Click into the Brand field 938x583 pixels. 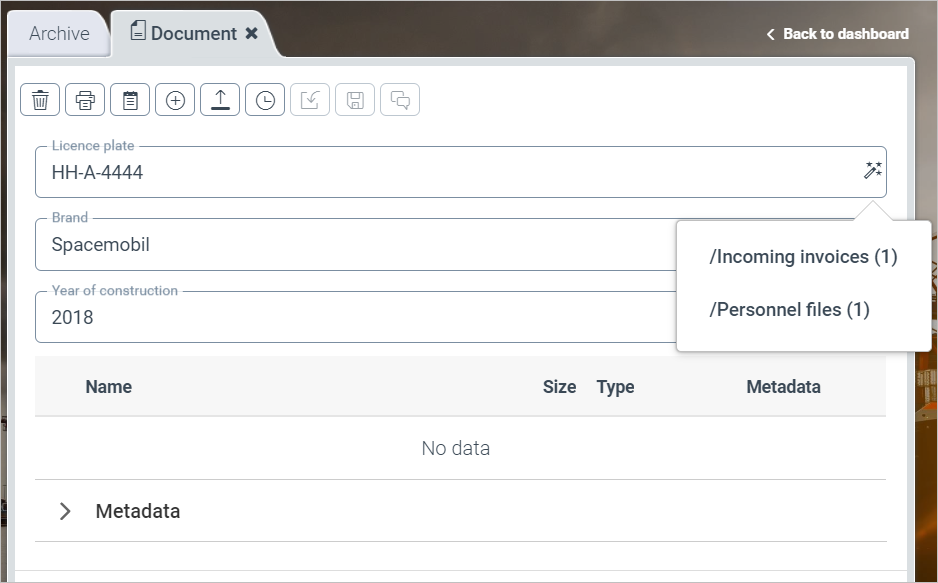click(x=350, y=245)
